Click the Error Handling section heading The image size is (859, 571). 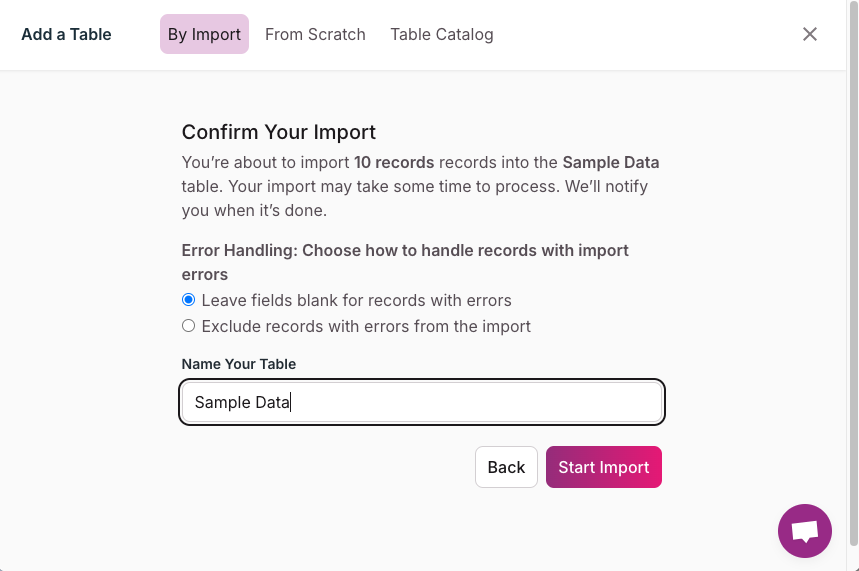click(405, 262)
